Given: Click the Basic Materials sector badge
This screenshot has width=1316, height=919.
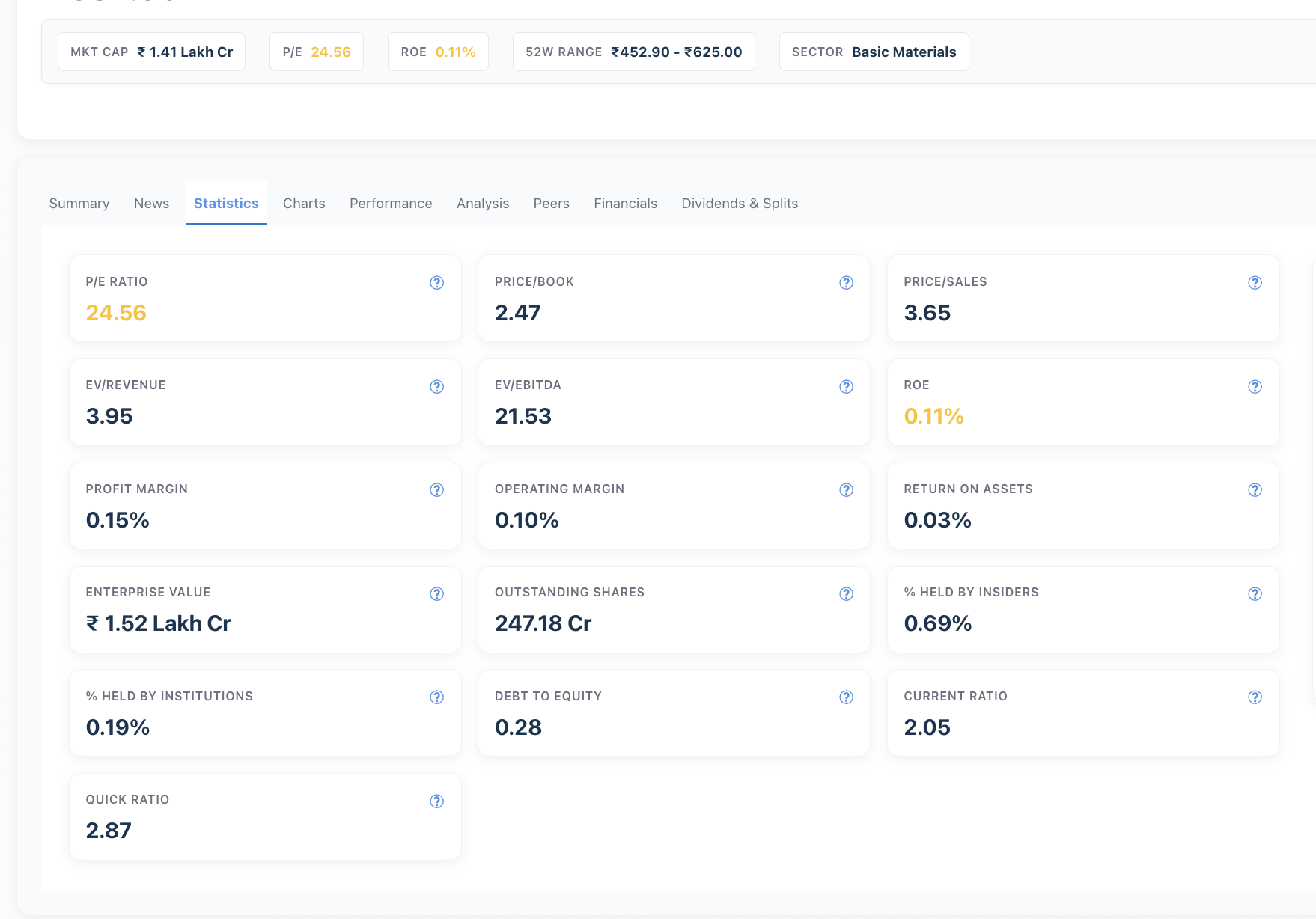Looking at the screenshot, I should pos(874,52).
